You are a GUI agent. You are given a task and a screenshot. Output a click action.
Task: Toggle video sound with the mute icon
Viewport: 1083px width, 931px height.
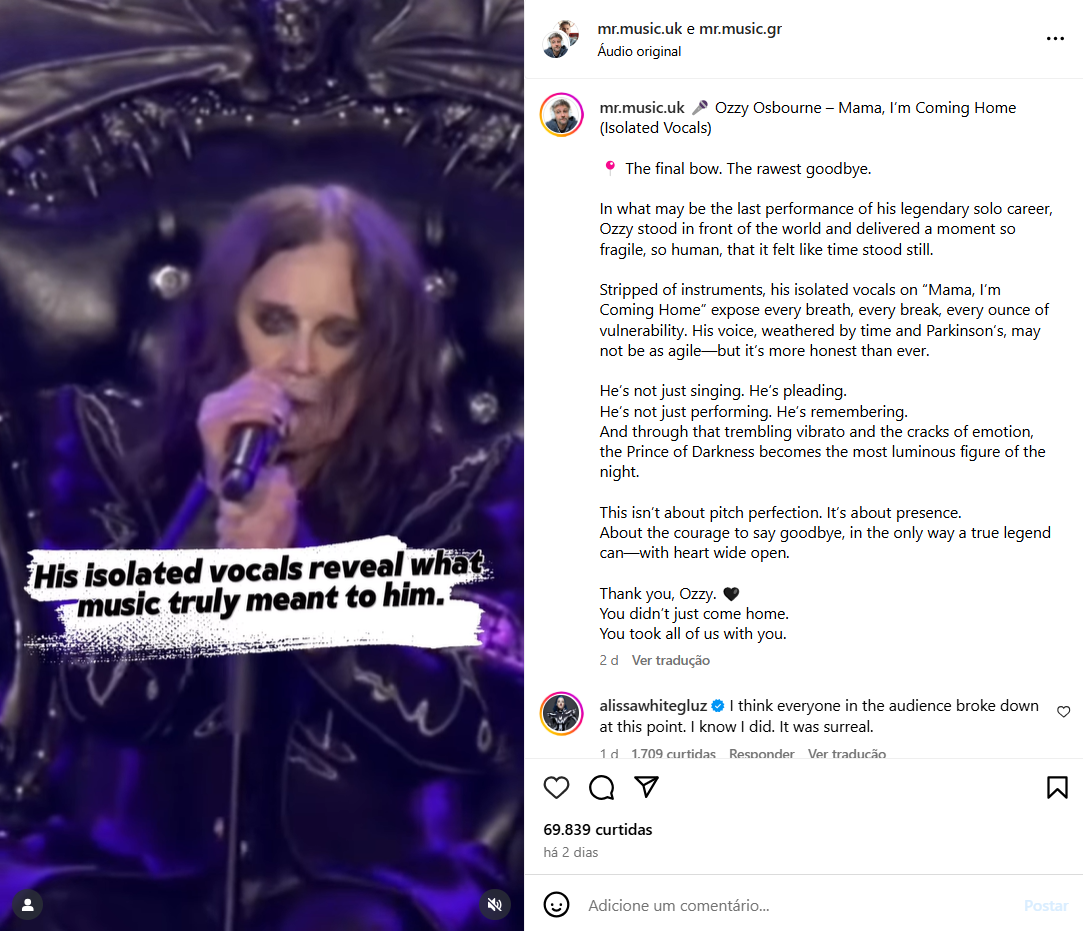pyautogui.click(x=495, y=905)
